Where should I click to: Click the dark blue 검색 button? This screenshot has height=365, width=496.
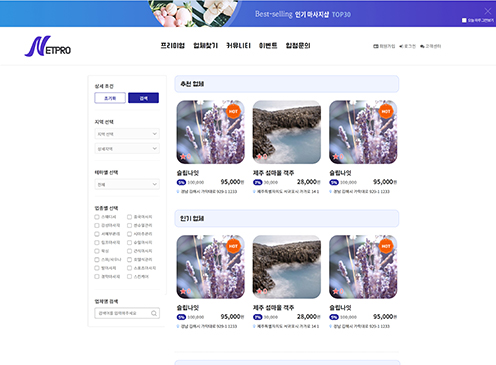(143, 98)
